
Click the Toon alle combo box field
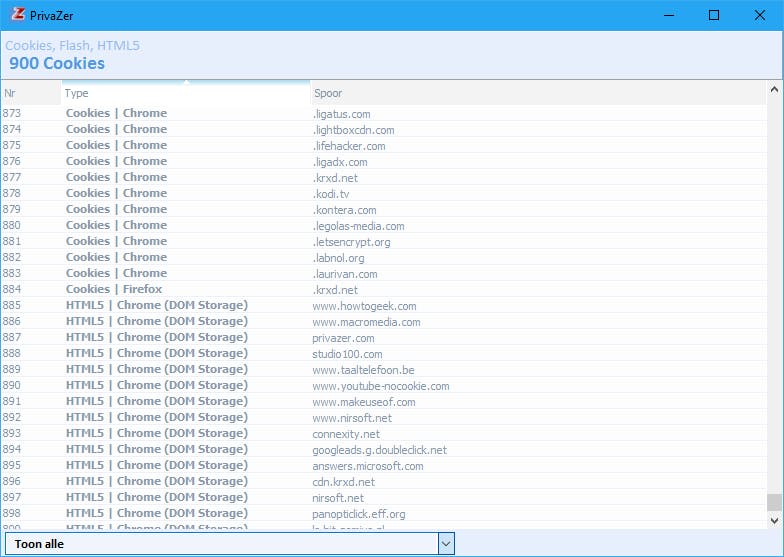pos(230,544)
